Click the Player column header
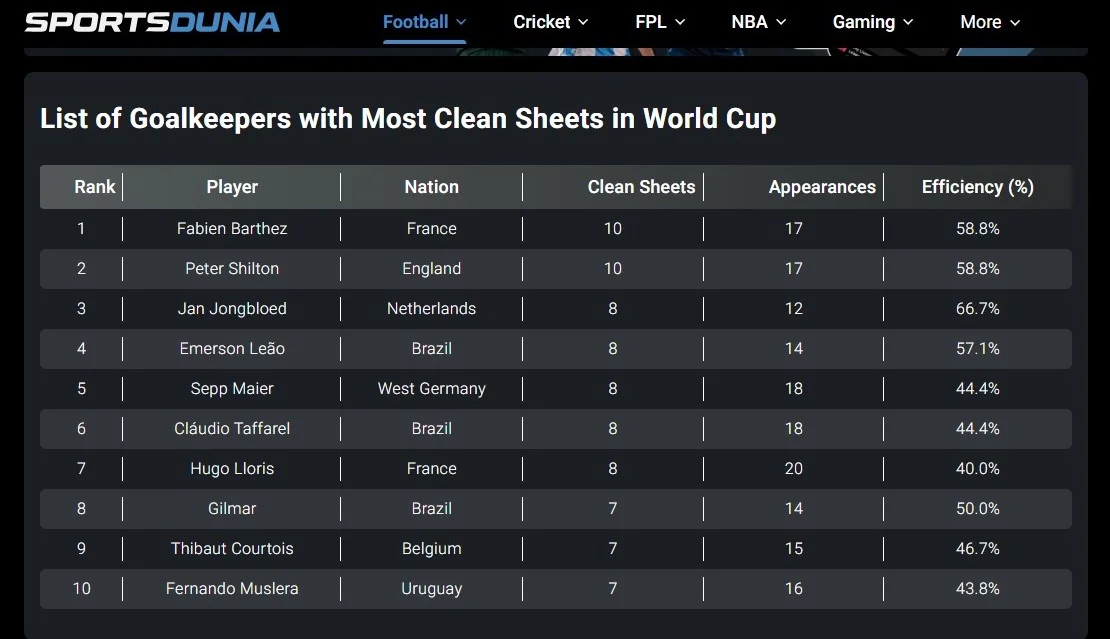Screen dimensions: 1110x639 click(x=232, y=187)
